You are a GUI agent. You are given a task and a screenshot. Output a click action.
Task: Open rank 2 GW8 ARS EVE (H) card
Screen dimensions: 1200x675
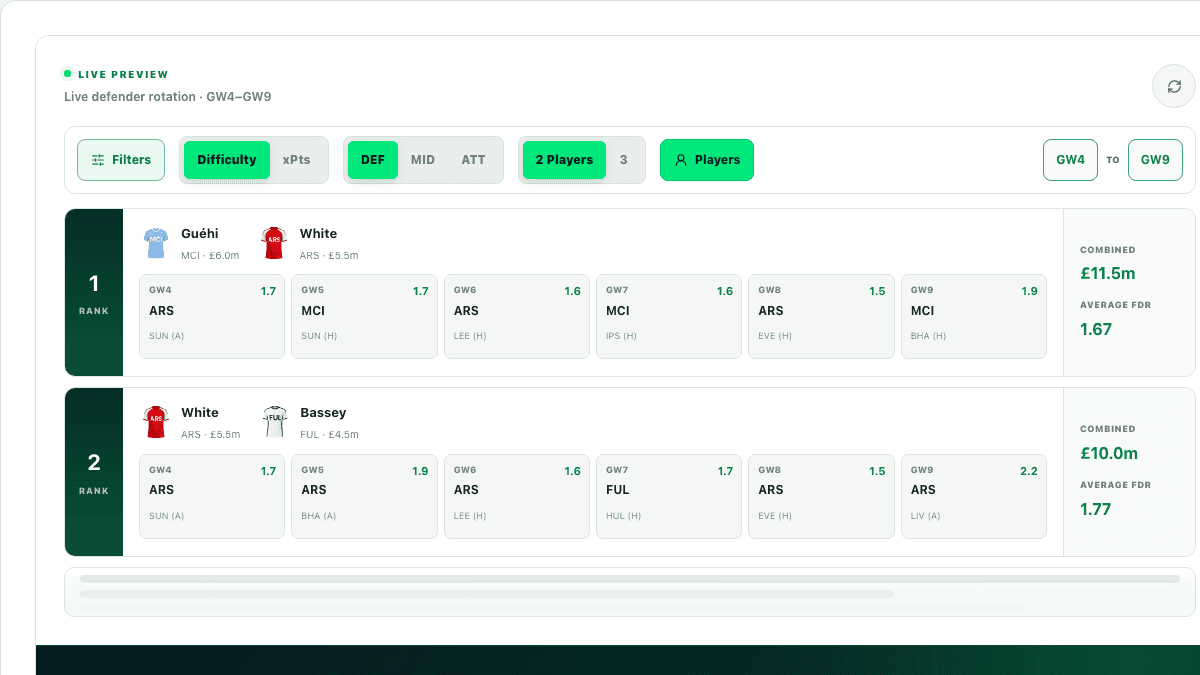(821, 497)
